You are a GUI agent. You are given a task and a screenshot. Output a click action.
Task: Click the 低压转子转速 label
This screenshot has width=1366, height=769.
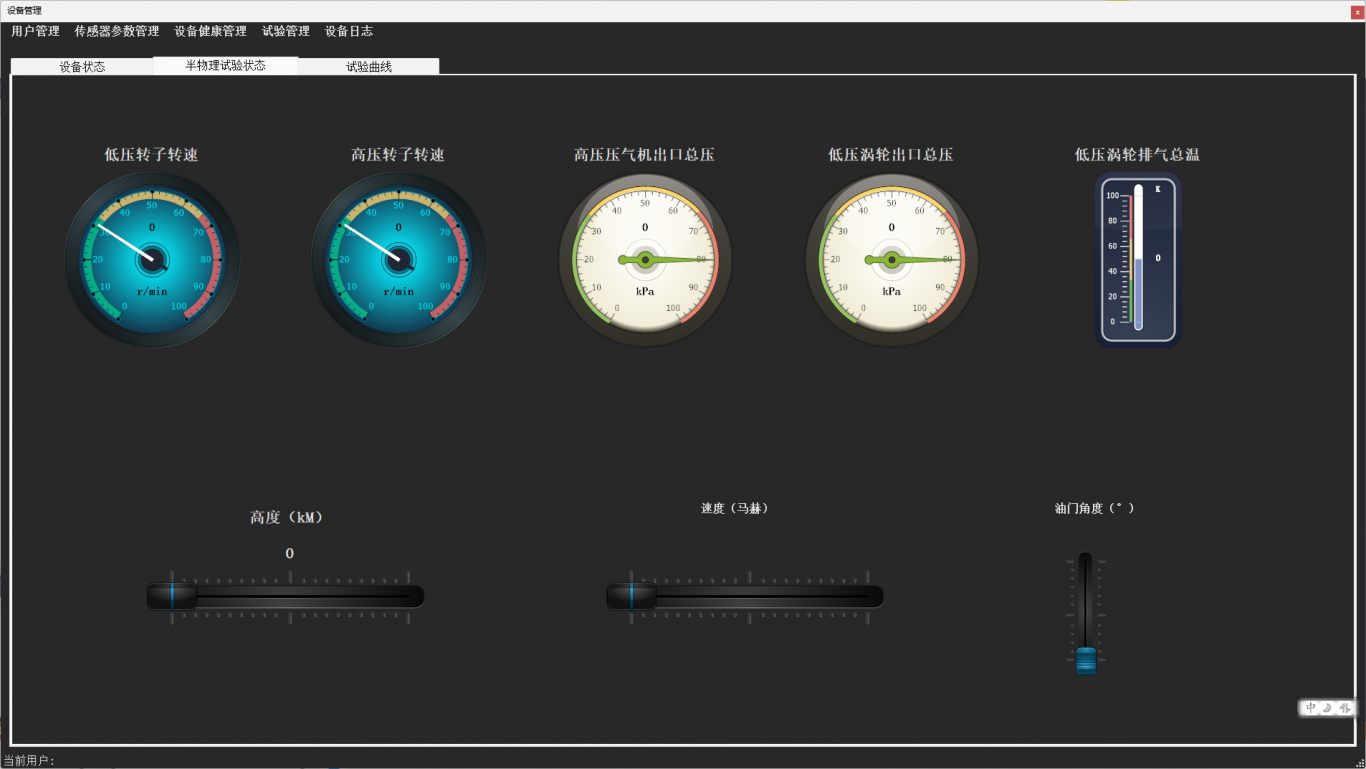[152, 155]
